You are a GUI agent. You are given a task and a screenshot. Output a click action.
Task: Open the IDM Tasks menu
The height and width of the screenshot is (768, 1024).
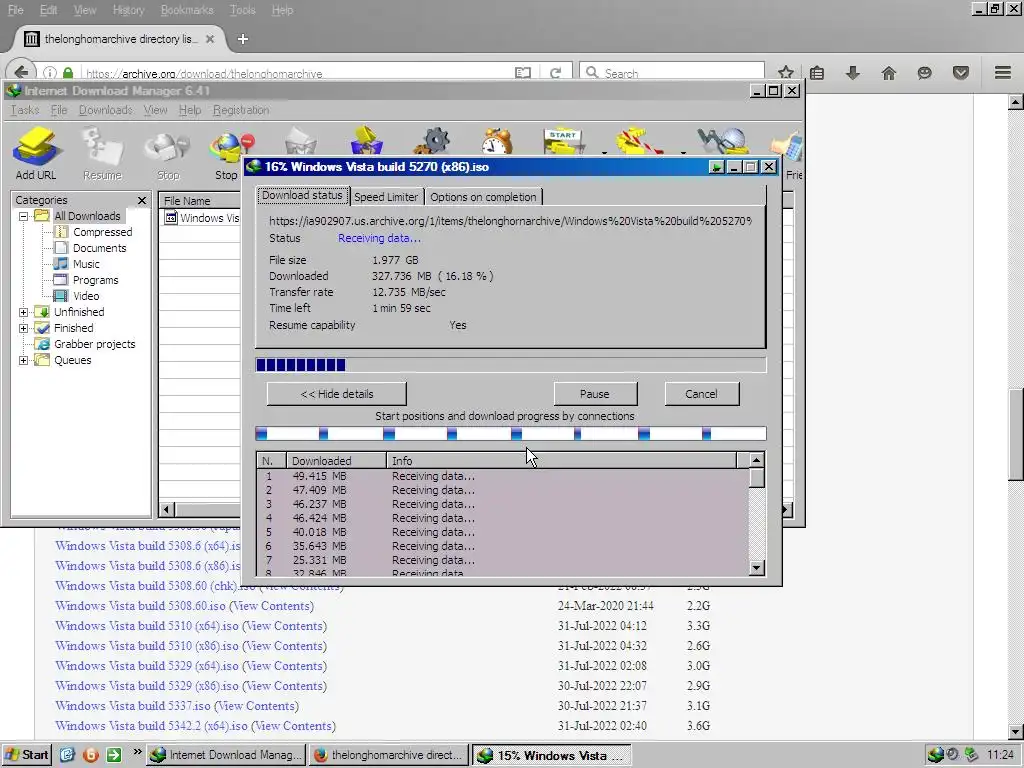pyautogui.click(x=25, y=110)
